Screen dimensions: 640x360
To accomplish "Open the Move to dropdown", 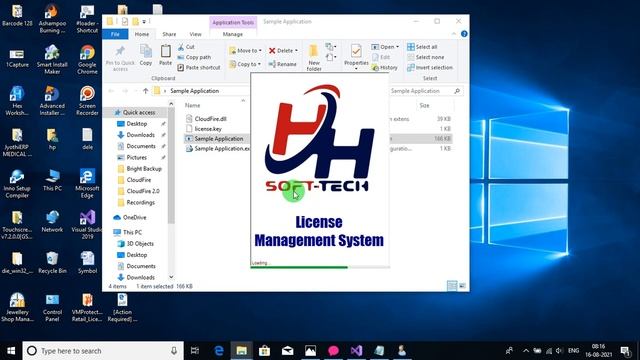I will (245, 51).
